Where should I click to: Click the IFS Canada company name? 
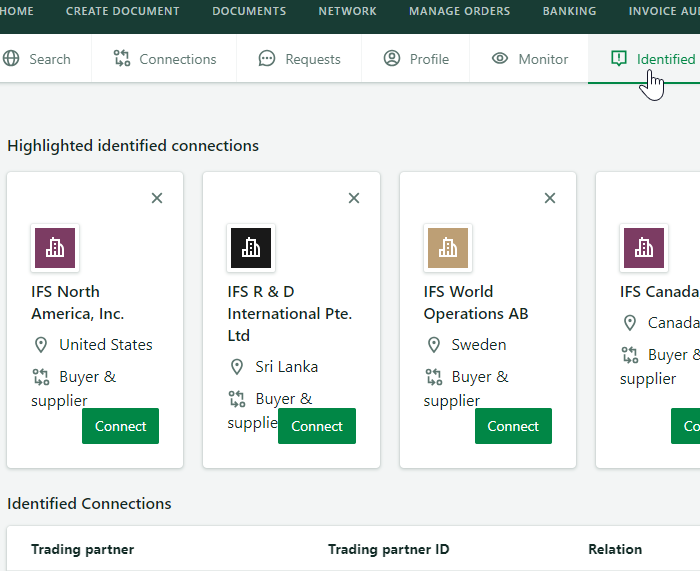point(659,292)
